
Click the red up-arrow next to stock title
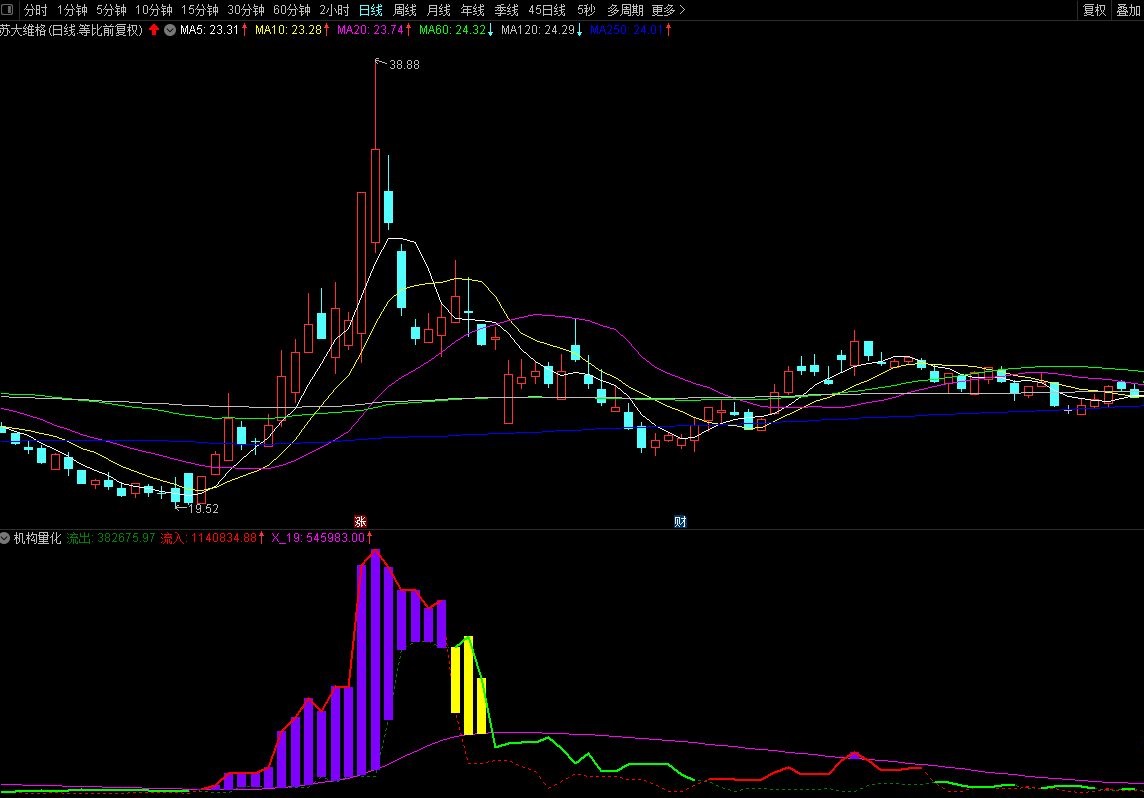click(x=154, y=30)
